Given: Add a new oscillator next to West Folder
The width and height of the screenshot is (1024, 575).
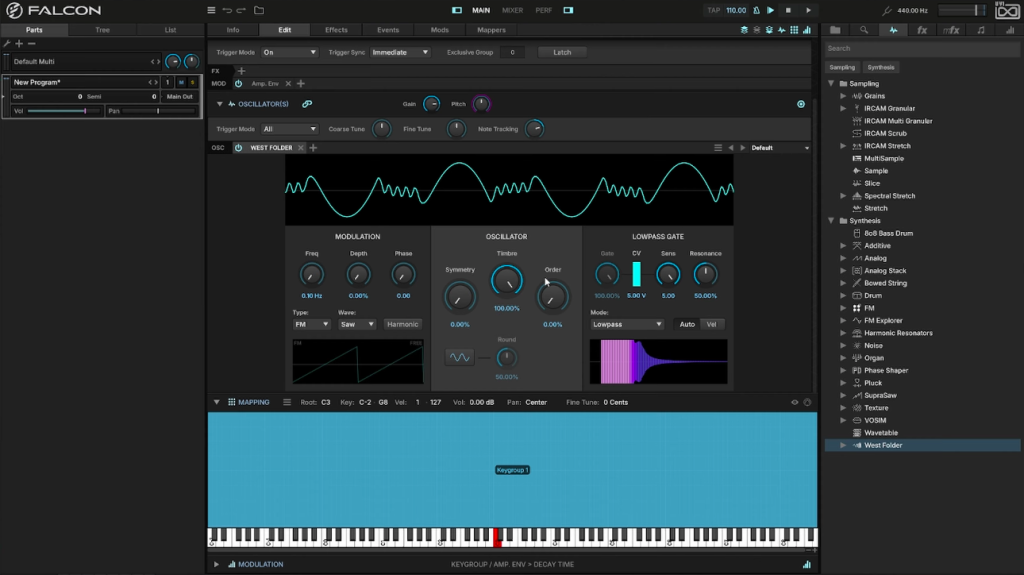Looking at the screenshot, I should [x=313, y=148].
